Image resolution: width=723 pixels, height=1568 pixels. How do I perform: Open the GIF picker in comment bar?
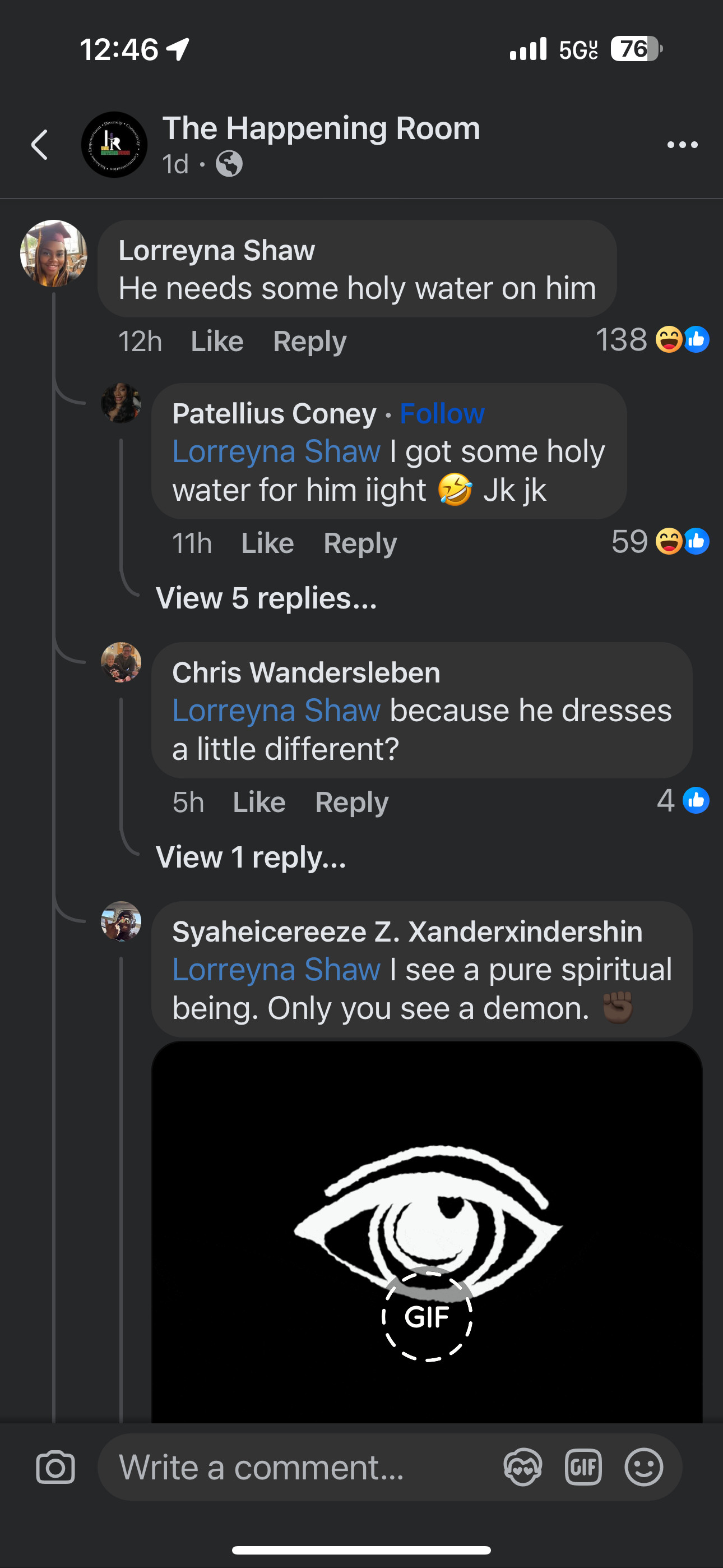click(583, 1468)
